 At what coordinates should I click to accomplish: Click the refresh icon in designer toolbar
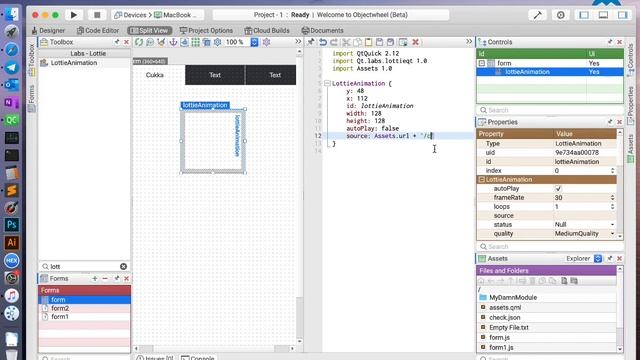click(x=139, y=42)
